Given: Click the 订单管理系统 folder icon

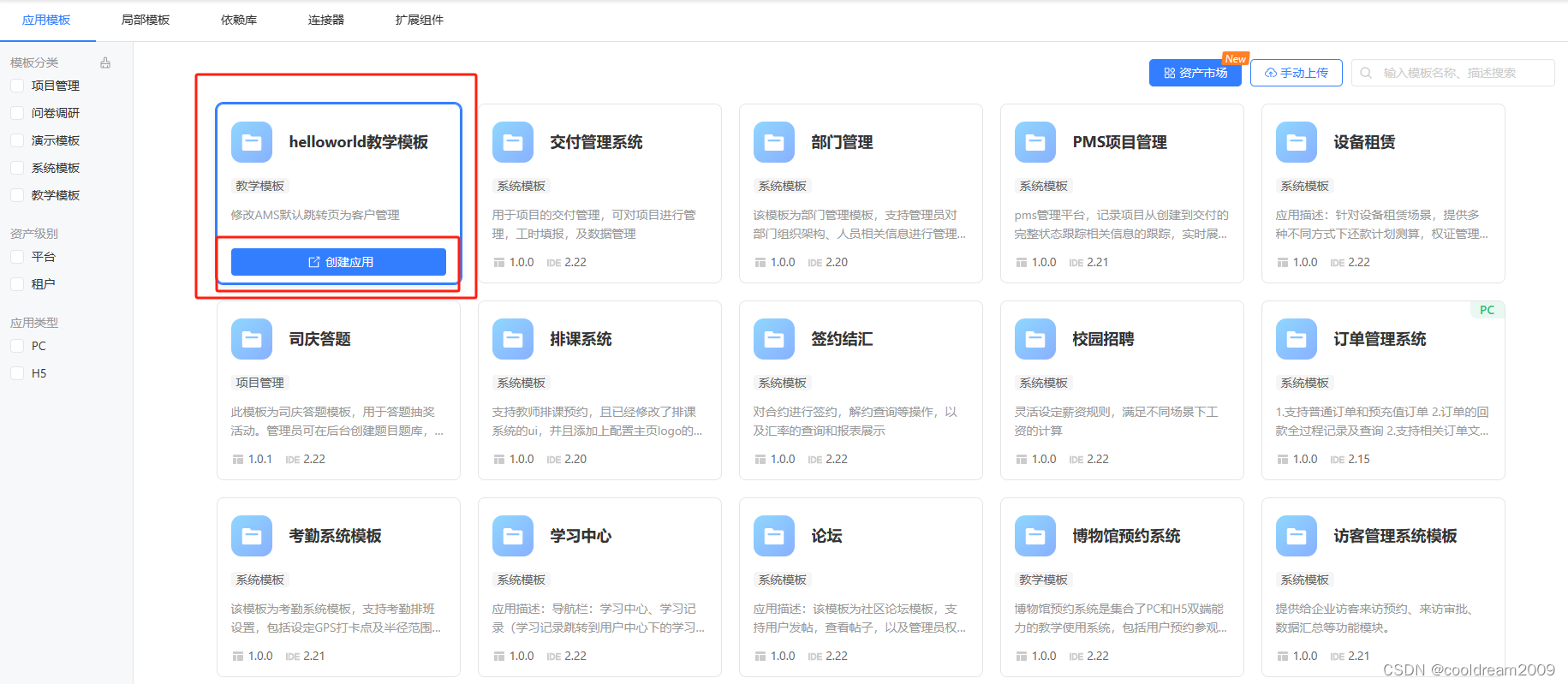Looking at the screenshot, I should (1297, 339).
